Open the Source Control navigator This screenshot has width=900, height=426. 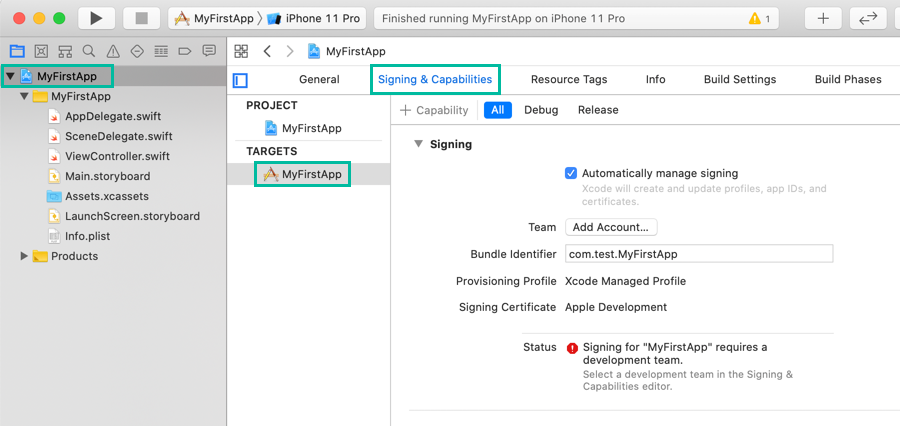point(41,51)
